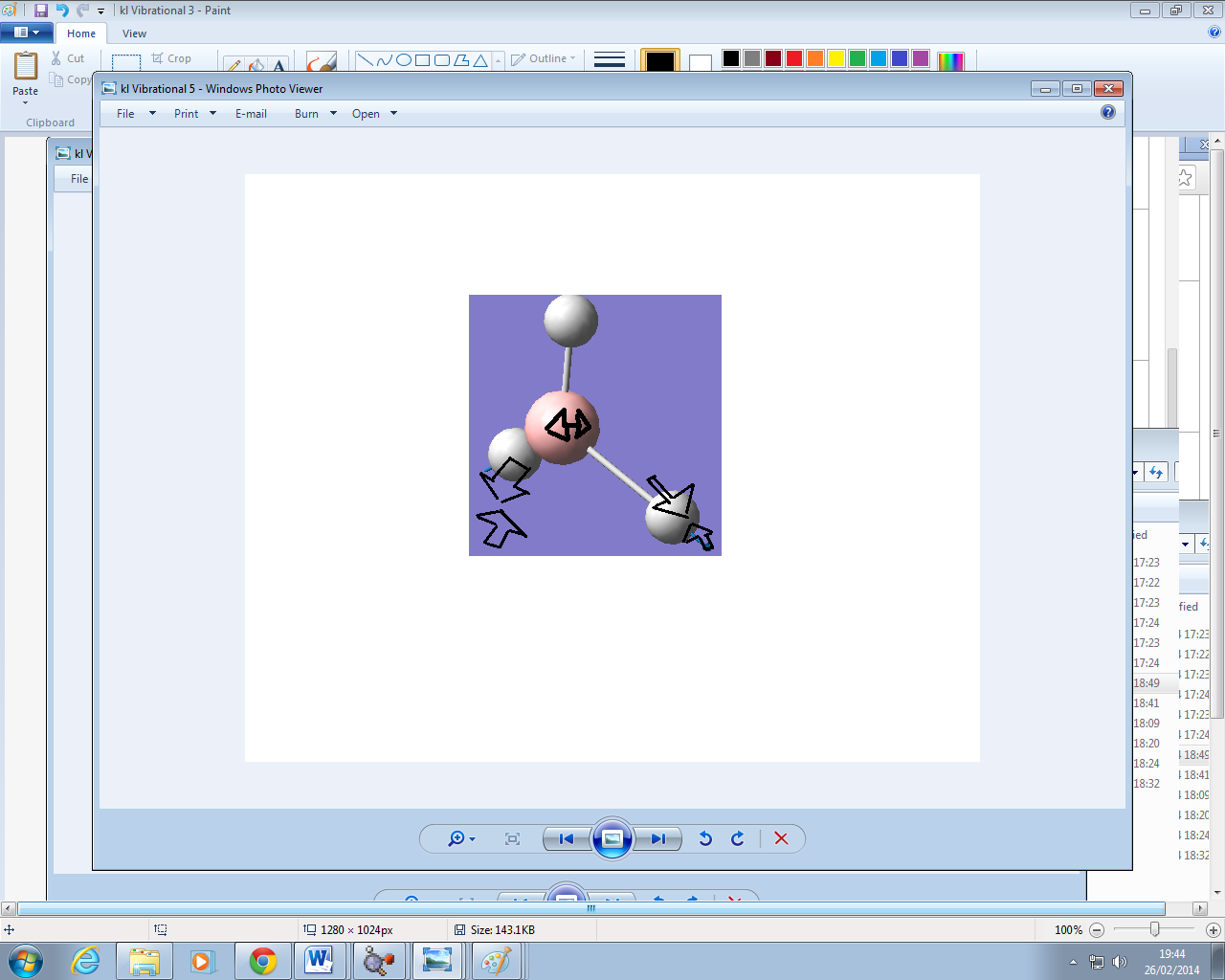
Task: Open the Customize Quick Access Toolbar dropdown
Action: tap(100, 11)
